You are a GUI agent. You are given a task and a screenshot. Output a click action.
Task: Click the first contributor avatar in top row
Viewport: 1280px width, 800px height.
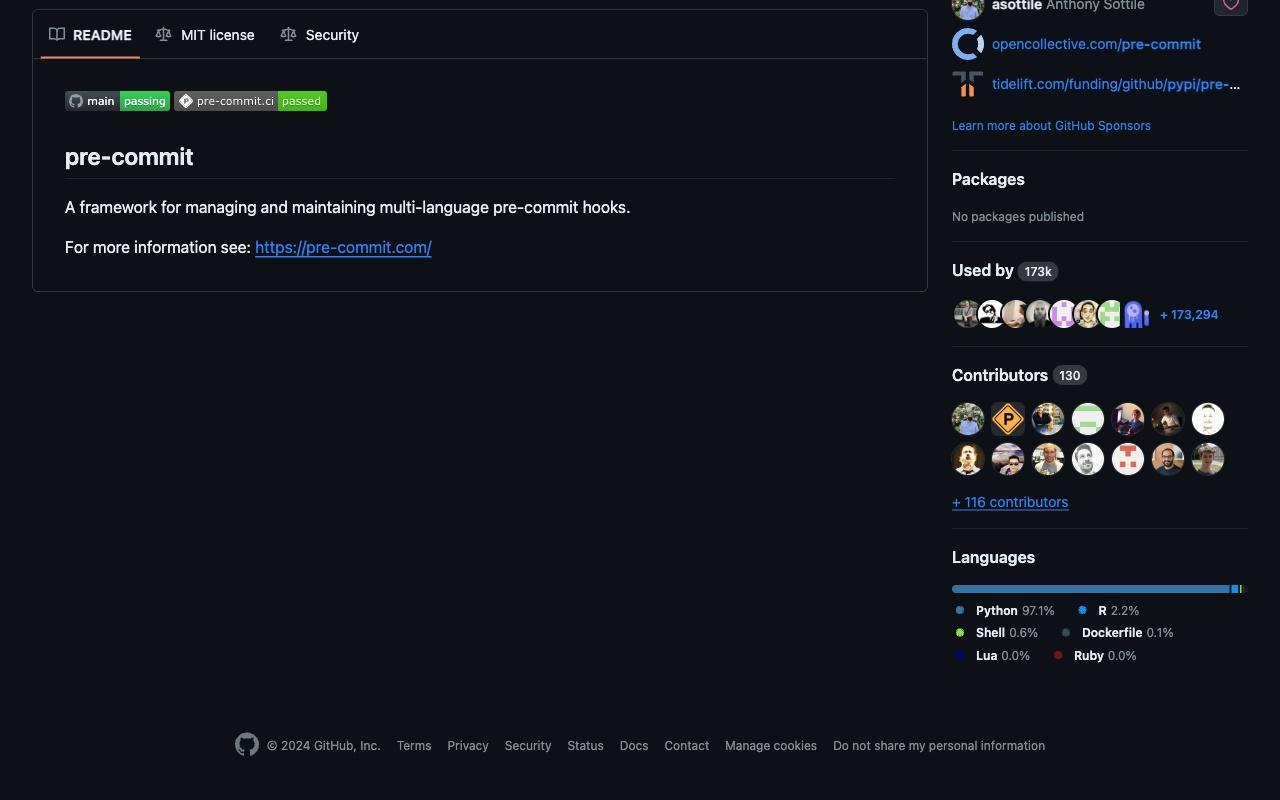tap(968, 419)
